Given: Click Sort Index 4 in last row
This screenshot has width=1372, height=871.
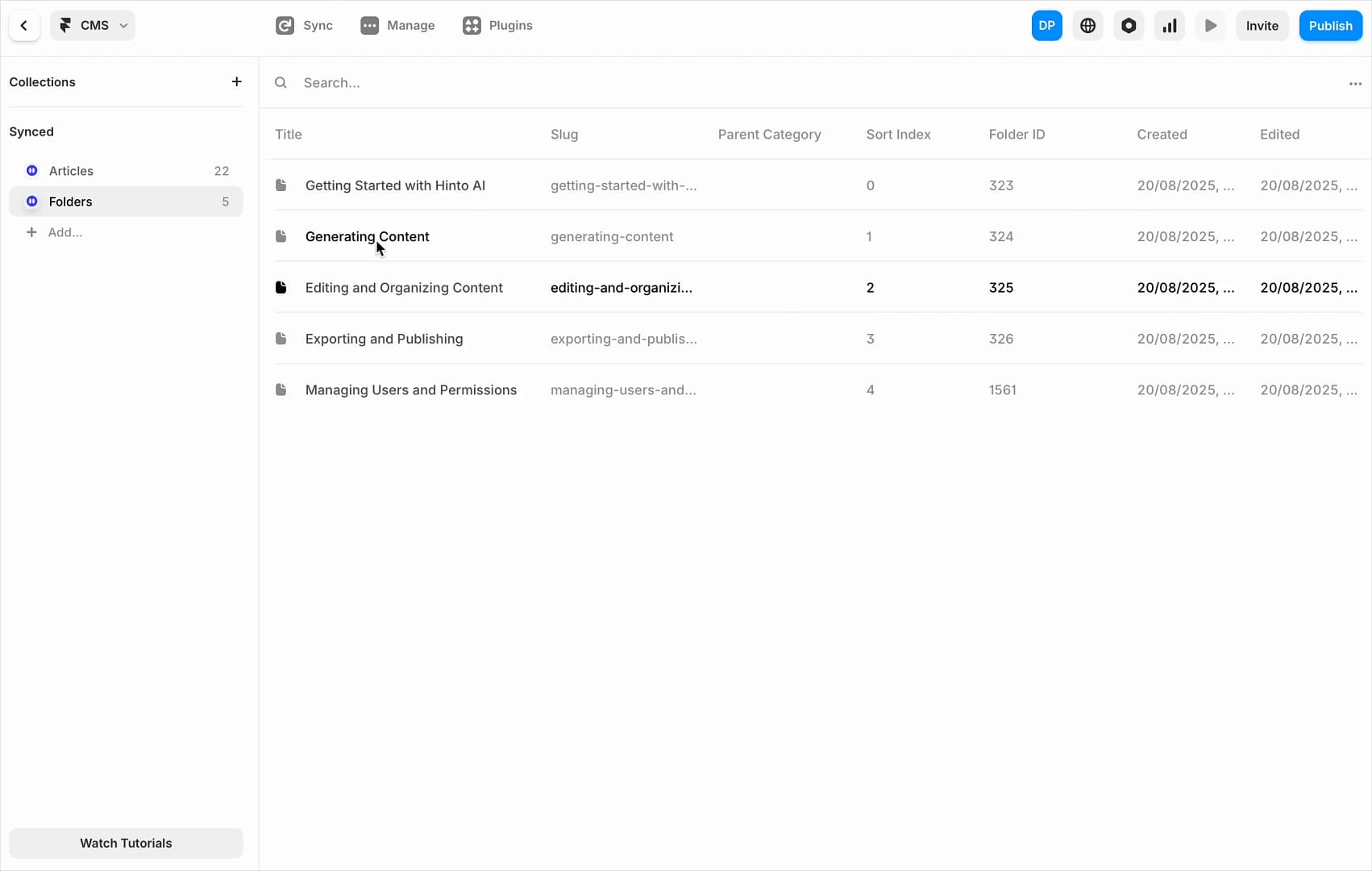Looking at the screenshot, I should 871,390.
